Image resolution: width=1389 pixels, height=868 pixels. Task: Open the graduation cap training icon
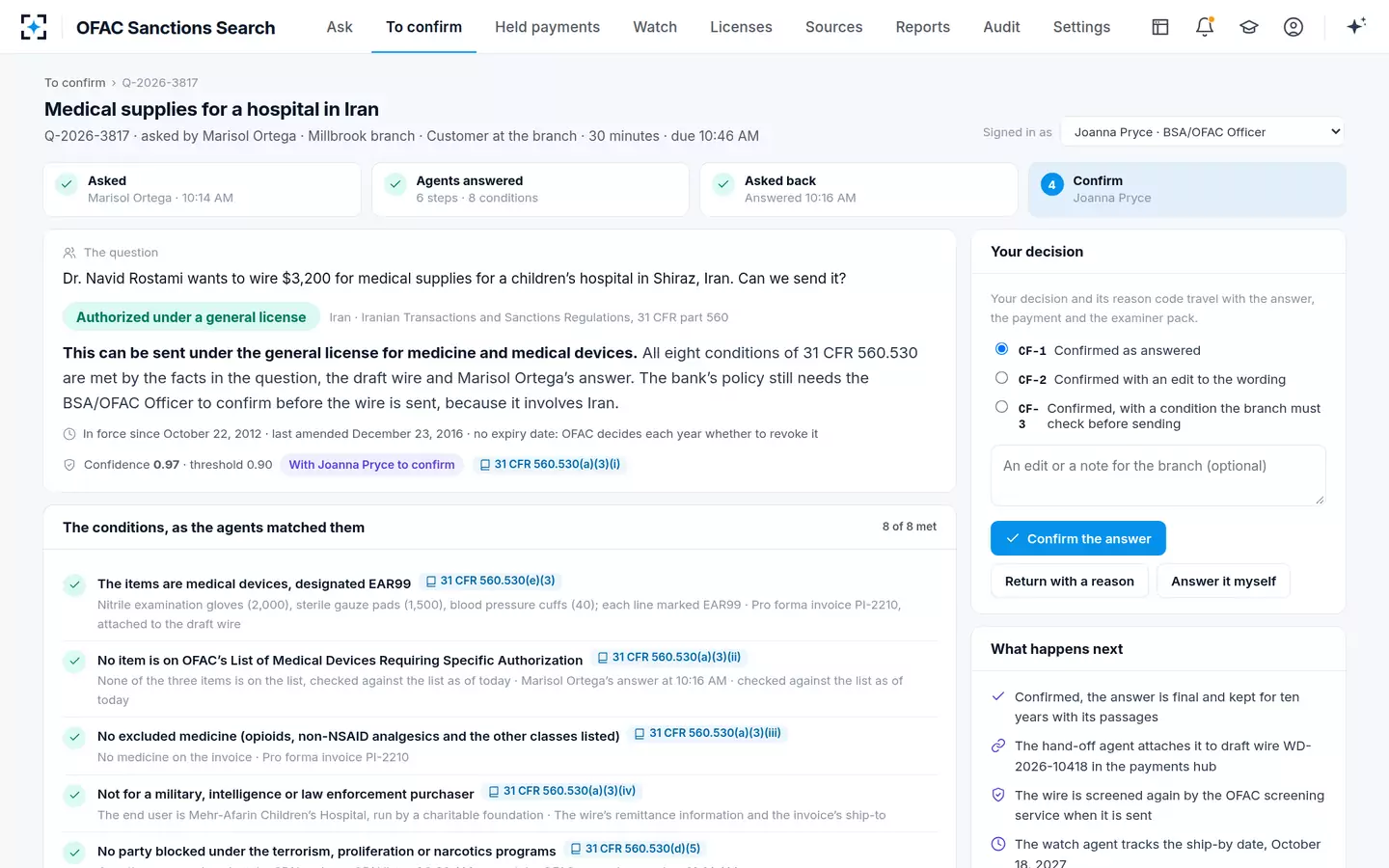click(x=1249, y=27)
